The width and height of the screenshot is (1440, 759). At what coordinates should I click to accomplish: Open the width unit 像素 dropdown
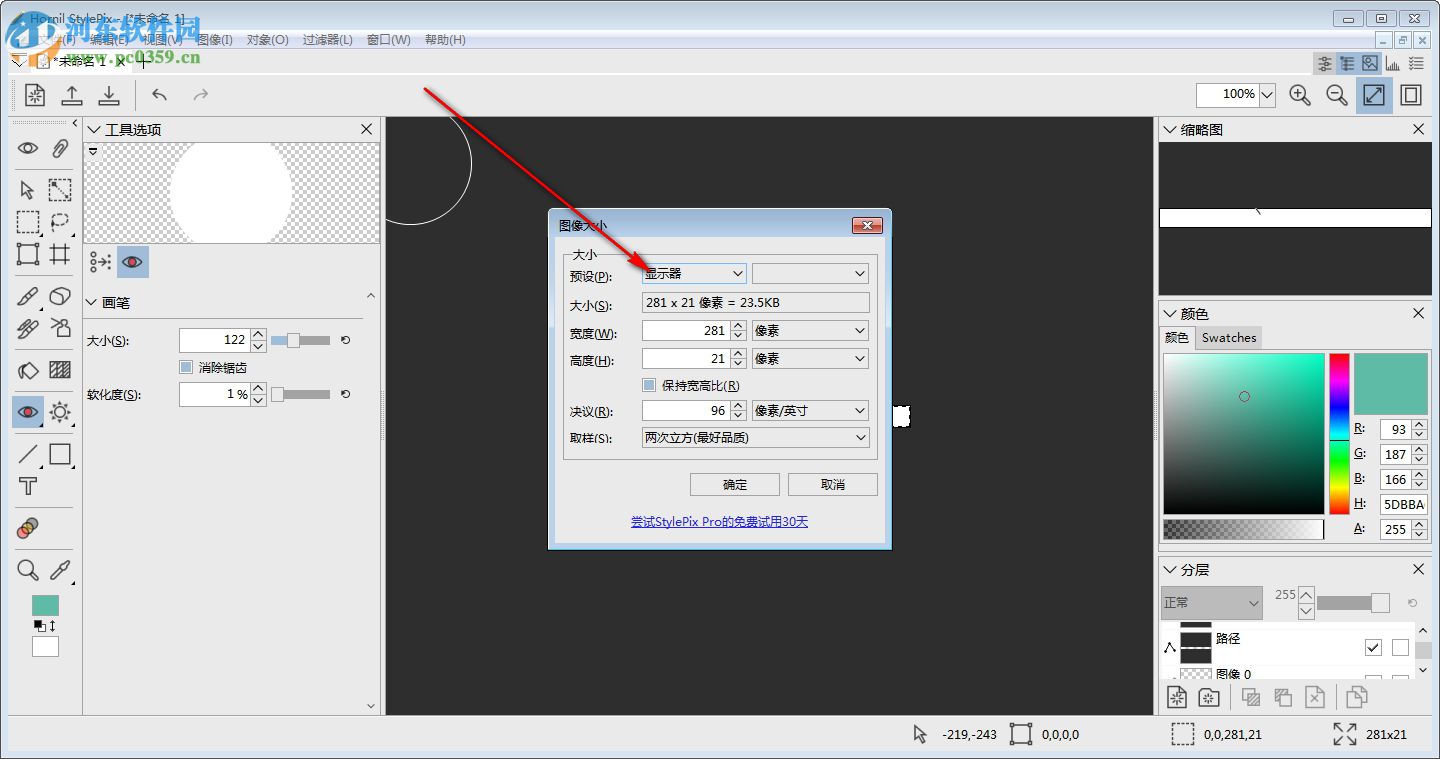click(810, 330)
